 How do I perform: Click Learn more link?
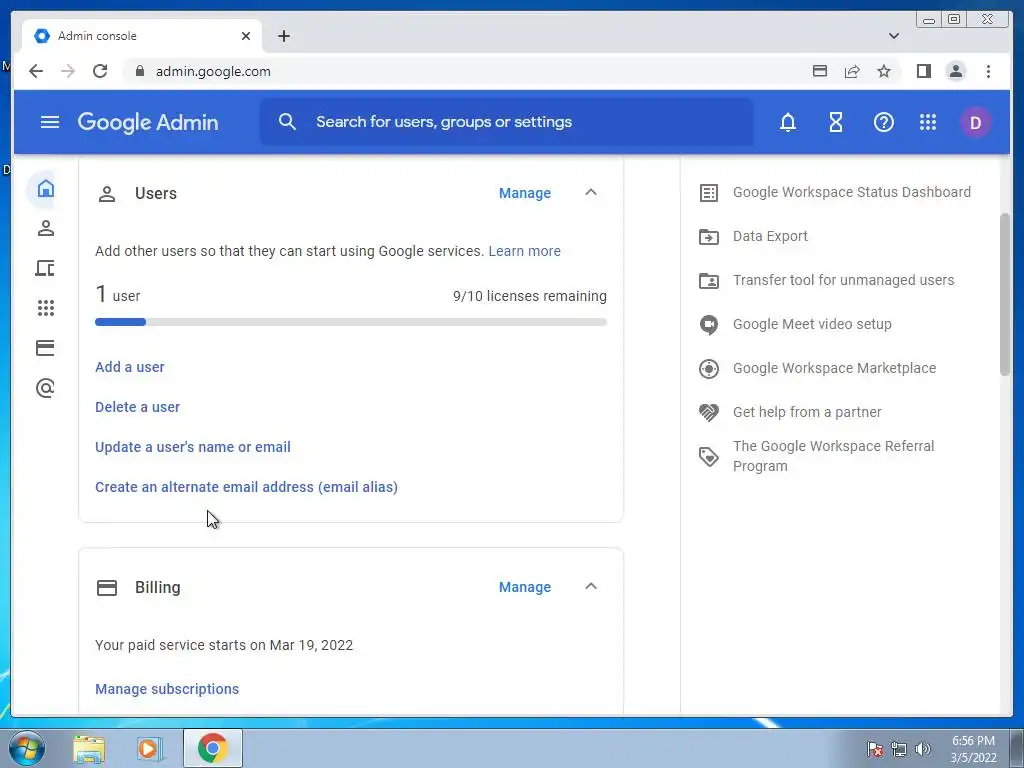524,251
